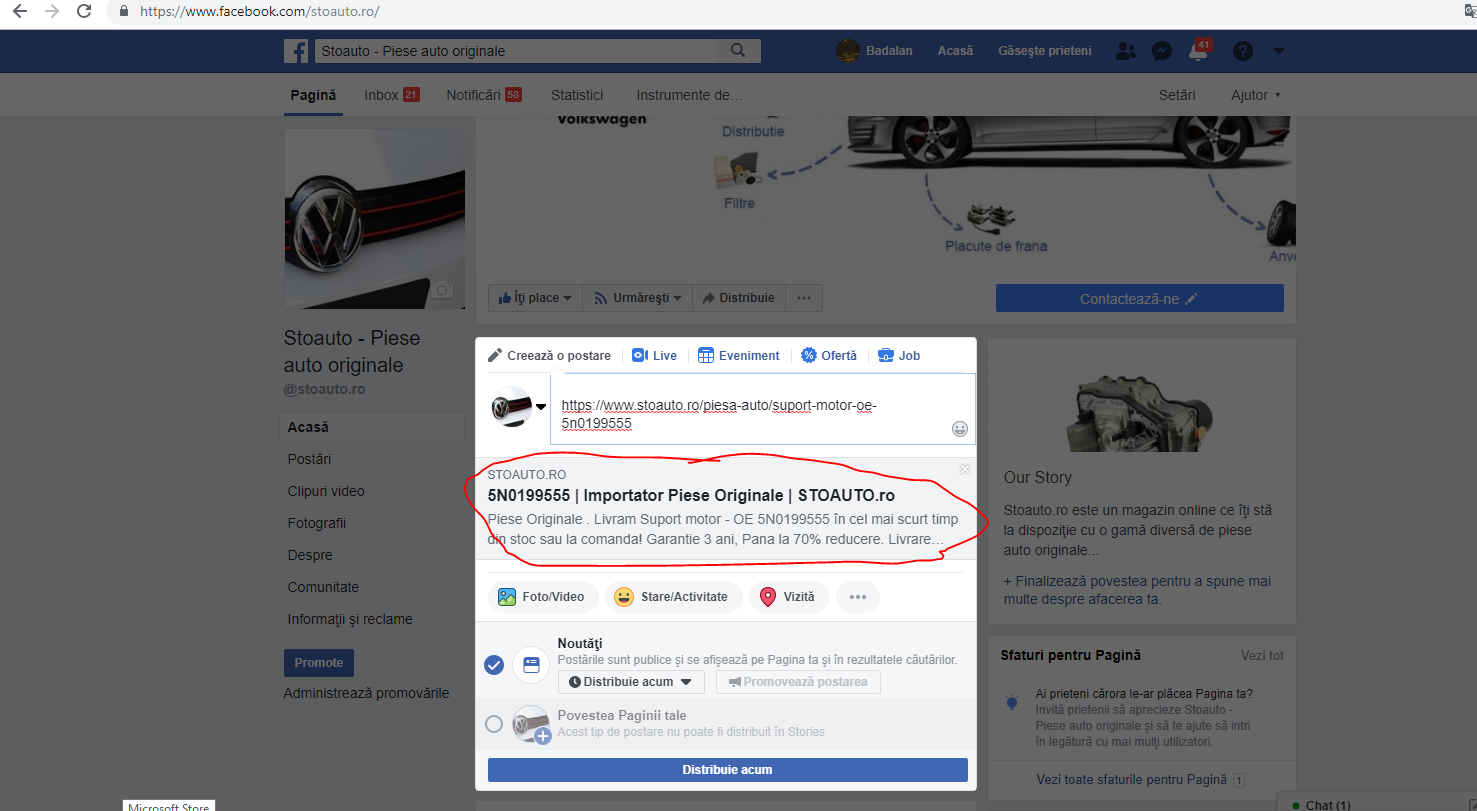Viewport: 1477px width, 811px height.
Task: Open Postări in left sidebar
Action: tap(309, 459)
